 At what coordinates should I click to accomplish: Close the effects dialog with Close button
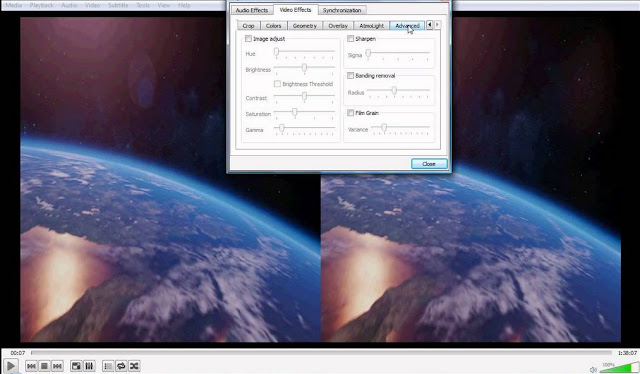coord(429,164)
